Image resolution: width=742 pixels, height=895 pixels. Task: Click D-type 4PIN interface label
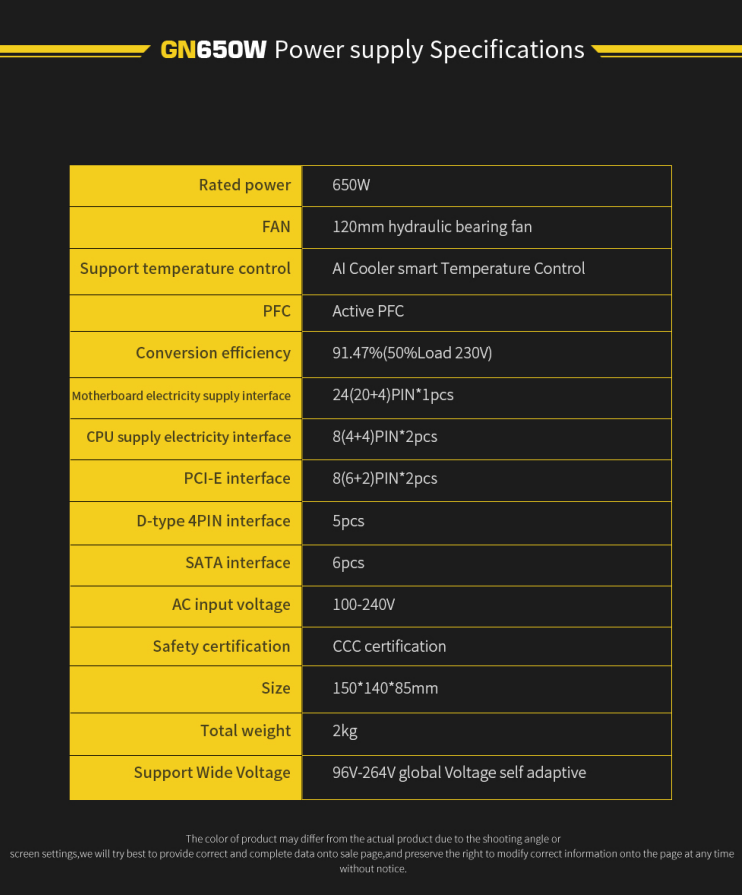(213, 521)
